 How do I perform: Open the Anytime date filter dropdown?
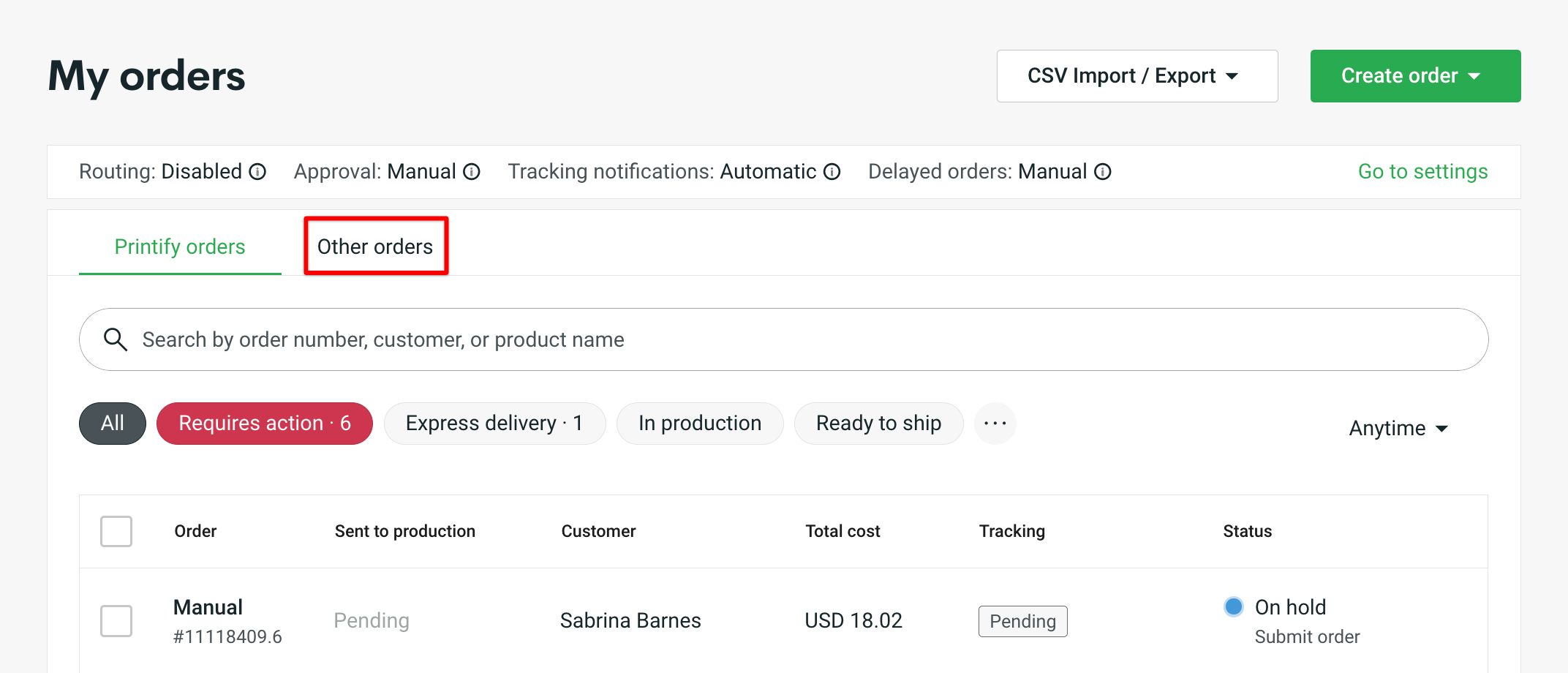click(1398, 428)
